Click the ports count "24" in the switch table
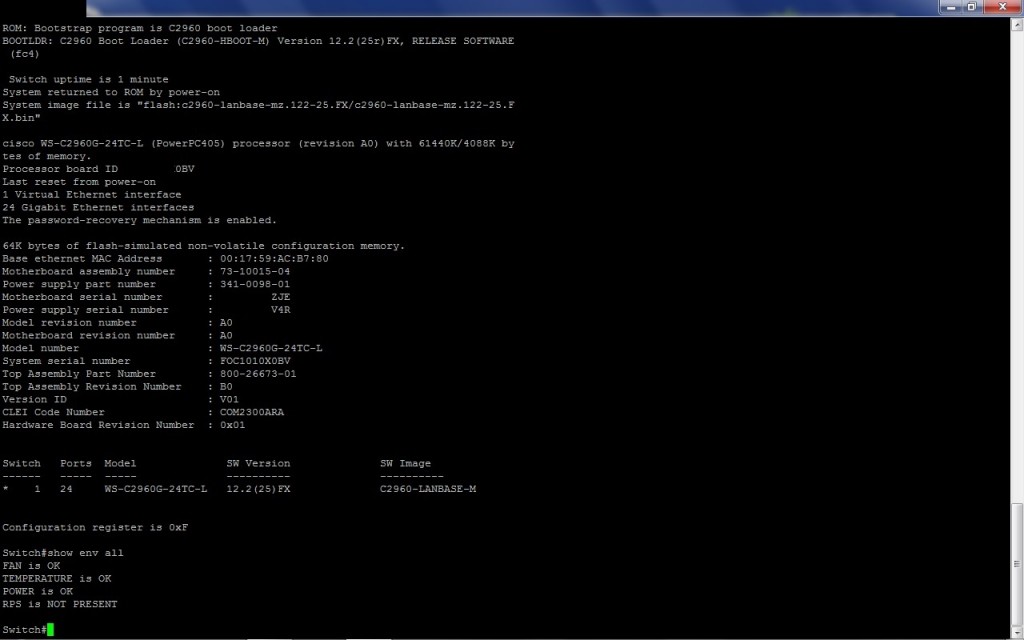The image size is (1024, 640). [x=67, y=489]
